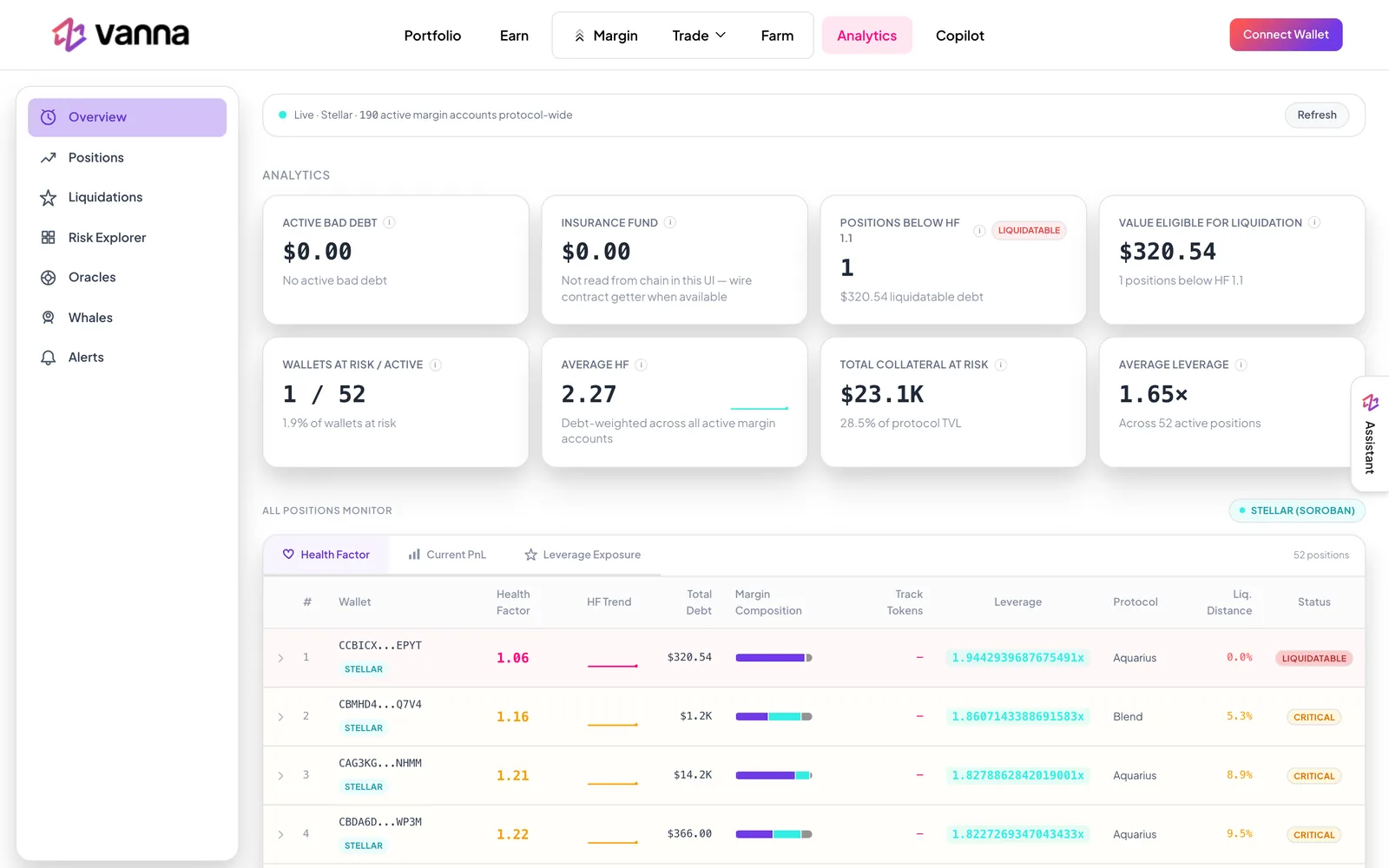The width and height of the screenshot is (1389, 868).
Task: Open the Farm section
Action: click(777, 36)
